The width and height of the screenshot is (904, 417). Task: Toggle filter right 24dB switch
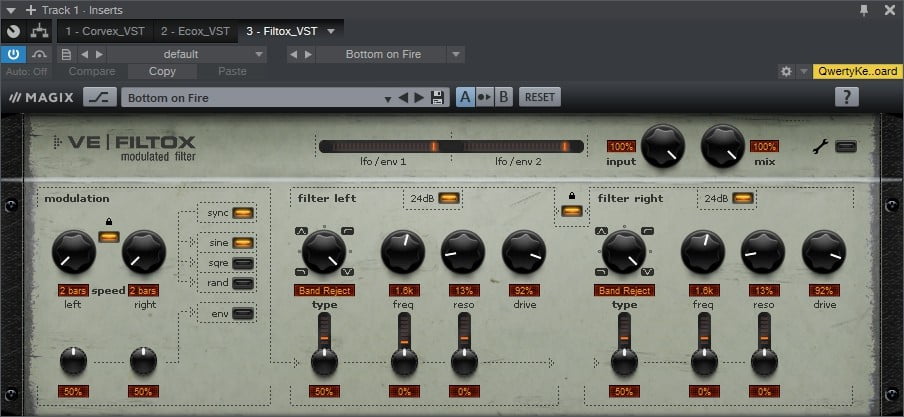coord(743,198)
